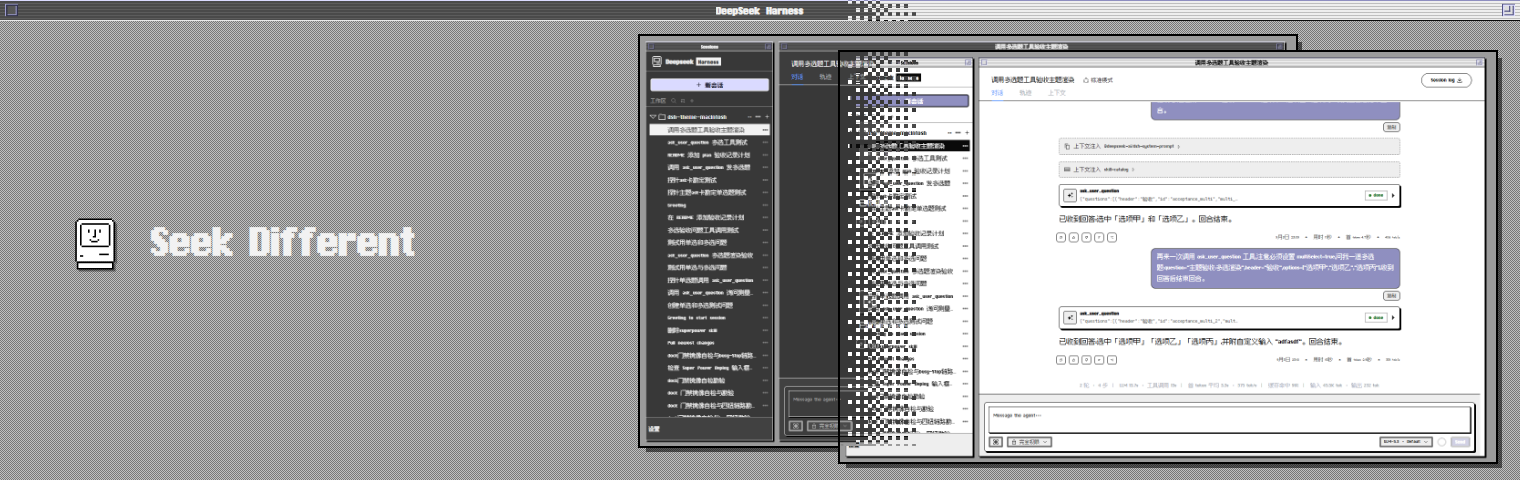Click leftmost action icon under 「选项甲」和「选项乙」 reply
Screen dimensions: 1520x480
(x=1062, y=237)
